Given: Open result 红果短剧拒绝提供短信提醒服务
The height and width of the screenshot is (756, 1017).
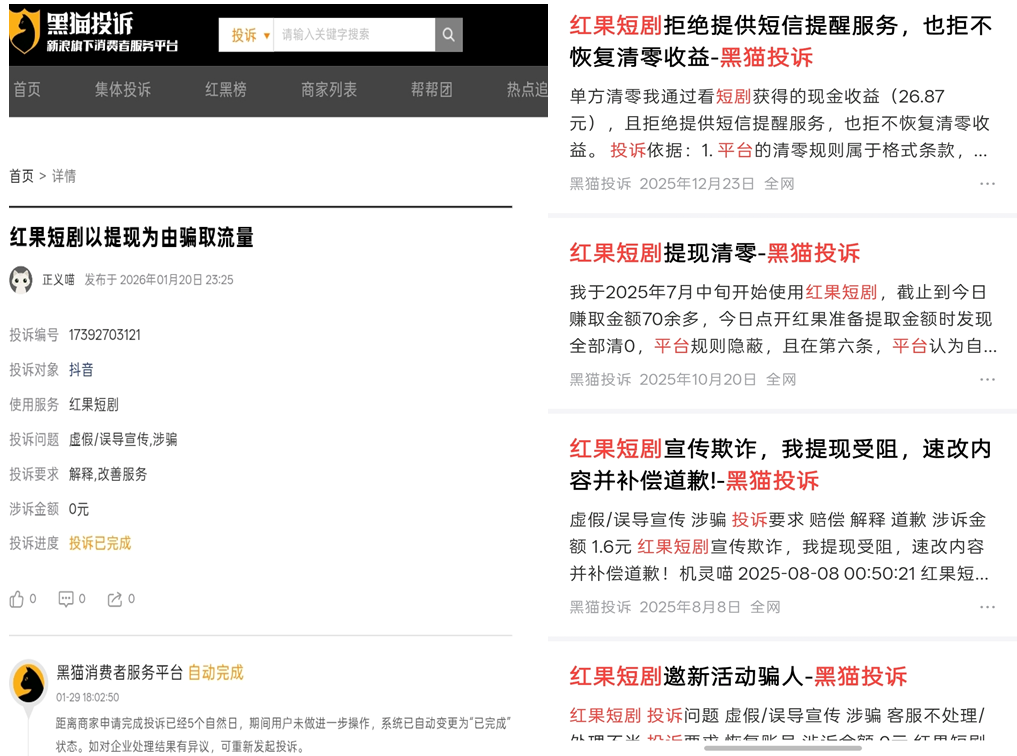Looking at the screenshot, I should tap(781, 41).
